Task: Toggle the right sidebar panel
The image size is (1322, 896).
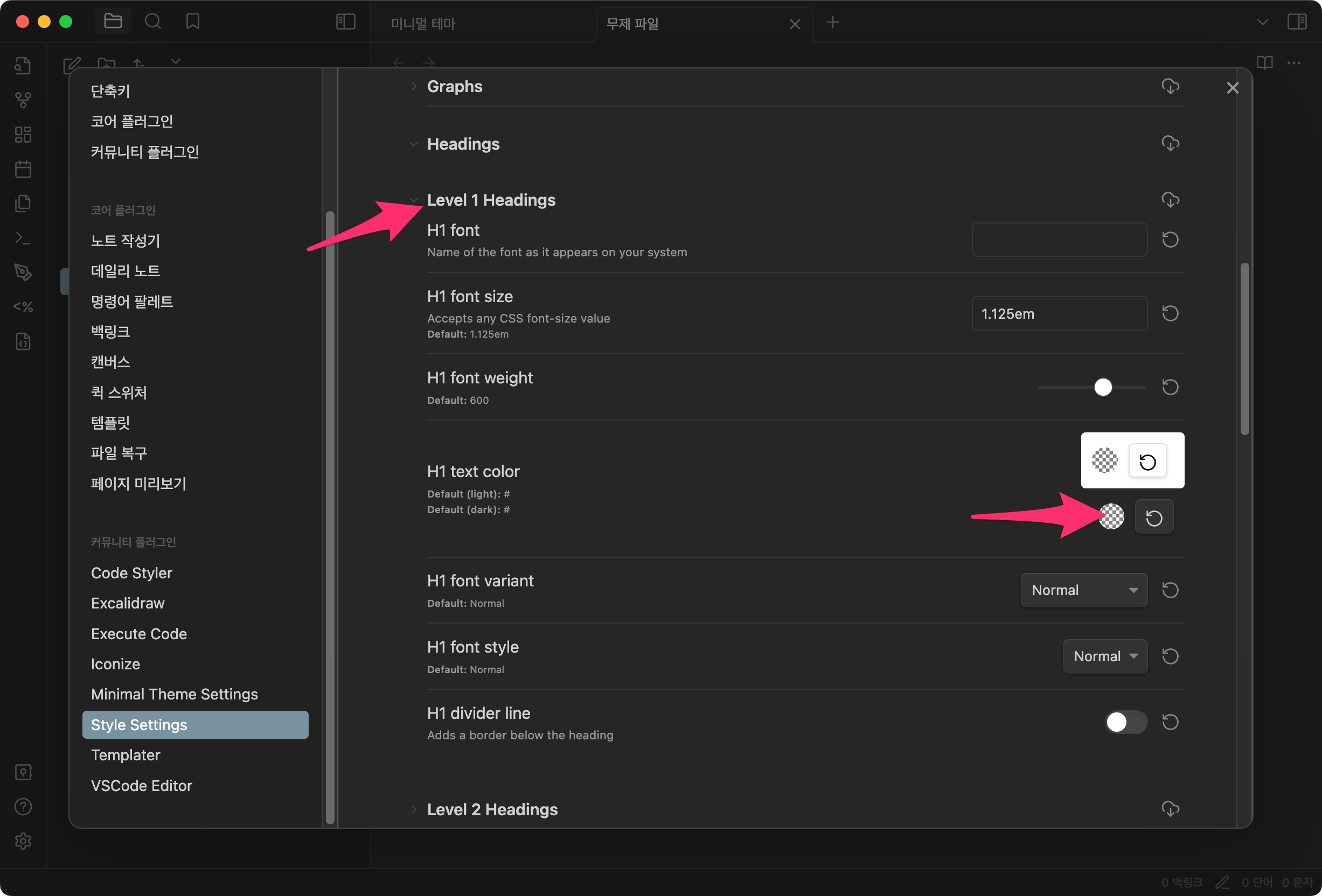Action: coord(1296,22)
